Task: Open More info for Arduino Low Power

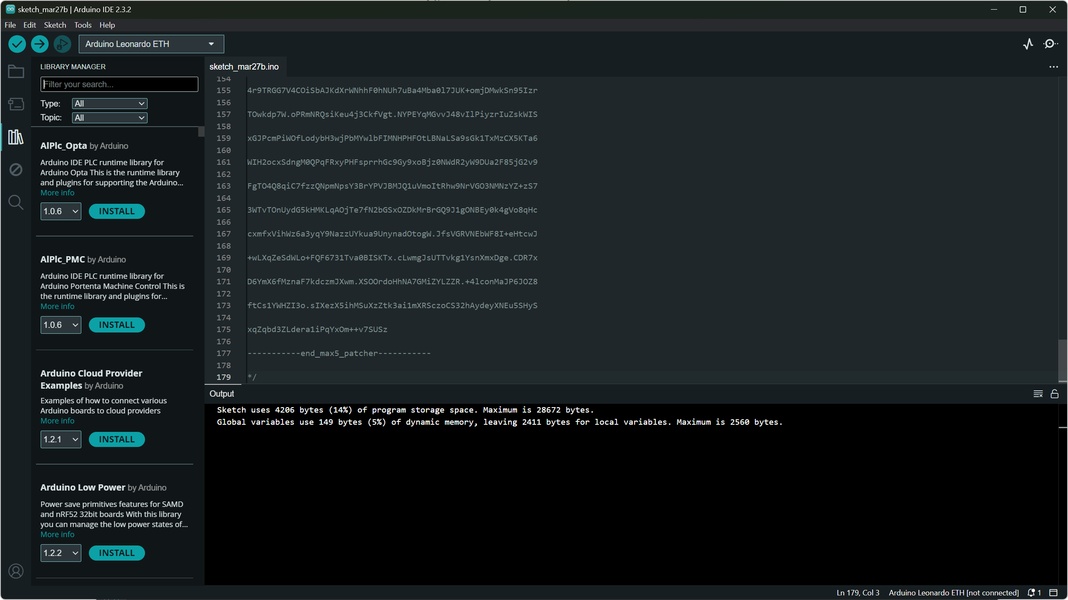Action: (x=57, y=535)
